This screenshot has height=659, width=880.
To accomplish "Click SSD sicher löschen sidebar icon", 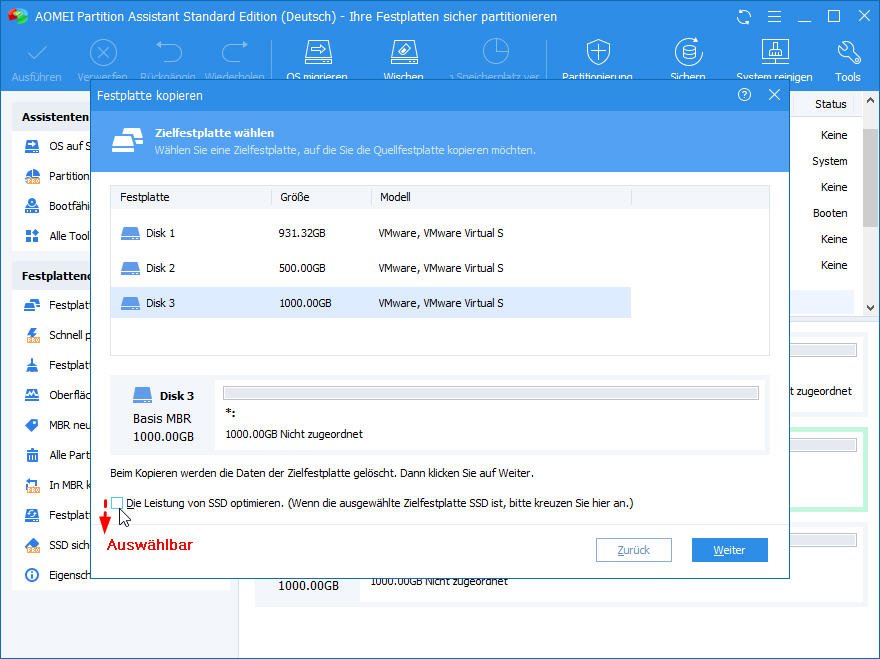I will (32, 545).
